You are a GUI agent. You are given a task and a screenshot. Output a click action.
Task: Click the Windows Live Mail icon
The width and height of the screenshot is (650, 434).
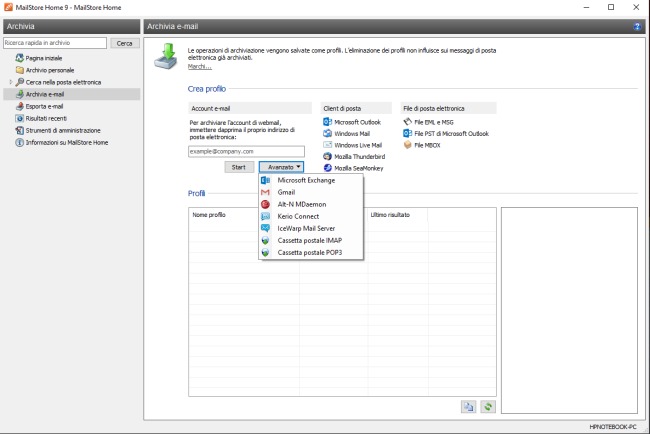[327, 145]
